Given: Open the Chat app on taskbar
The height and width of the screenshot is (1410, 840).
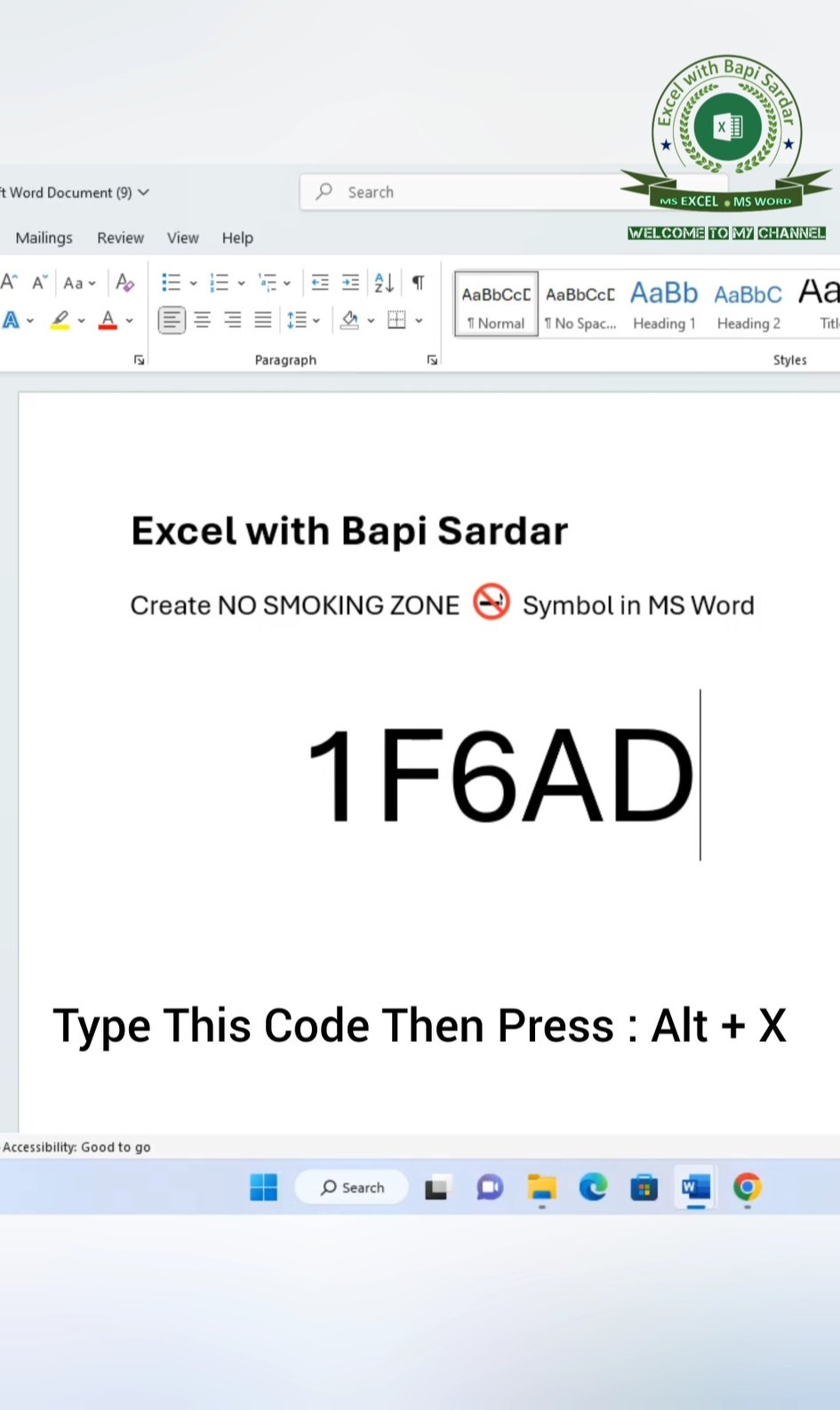Looking at the screenshot, I should [489, 1188].
